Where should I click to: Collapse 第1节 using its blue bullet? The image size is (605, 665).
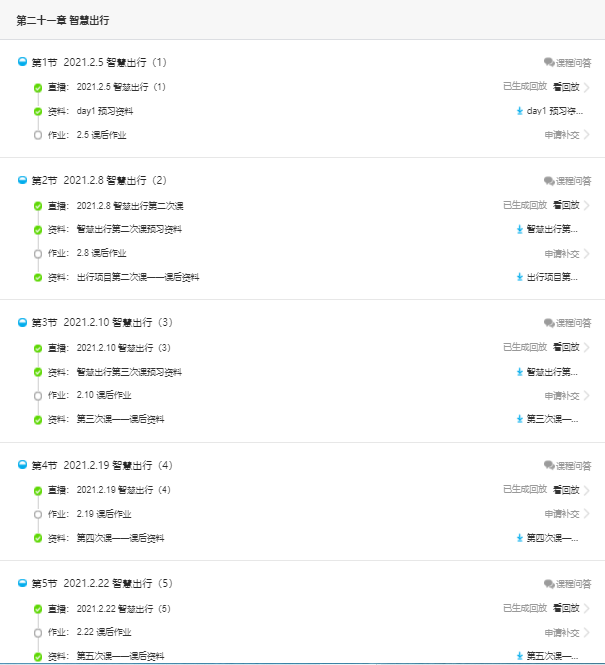[22, 62]
